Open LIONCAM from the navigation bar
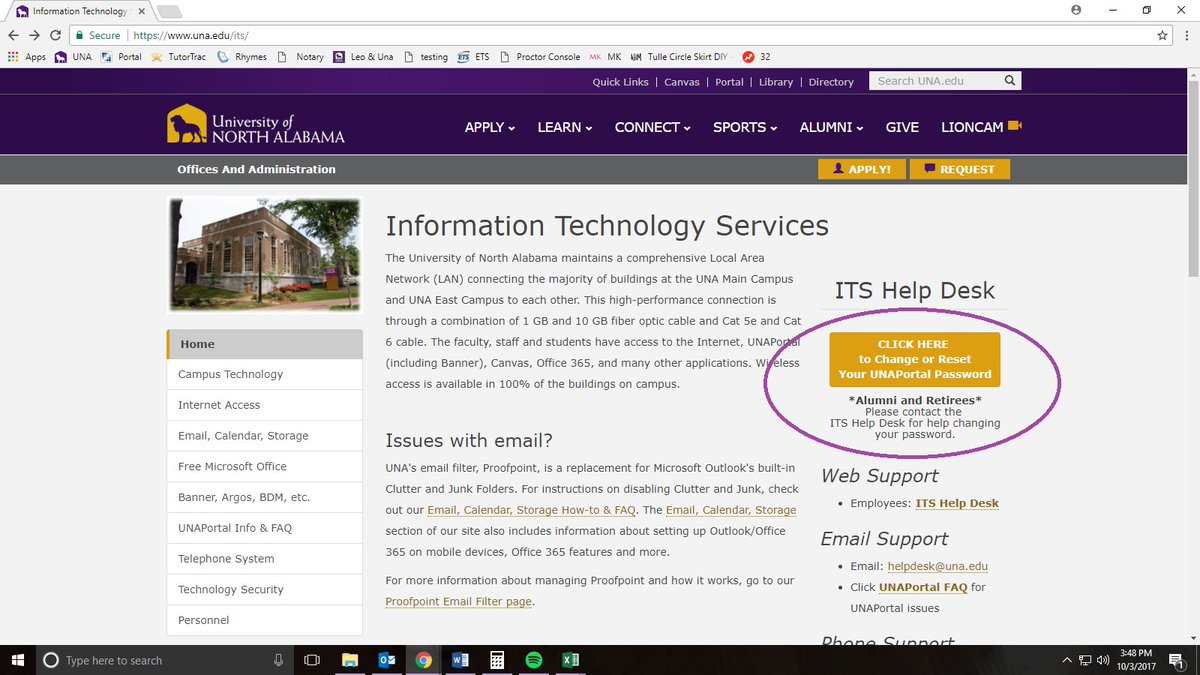1200x675 pixels. (x=981, y=127)
